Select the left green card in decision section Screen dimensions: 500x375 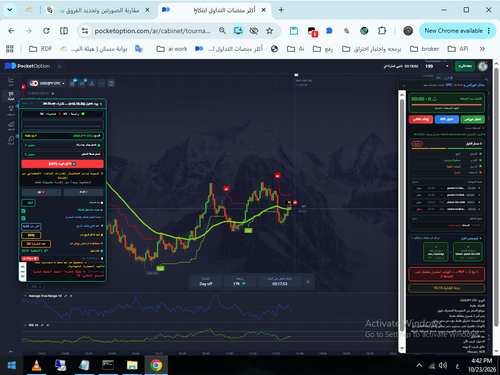tap(436, 252)
